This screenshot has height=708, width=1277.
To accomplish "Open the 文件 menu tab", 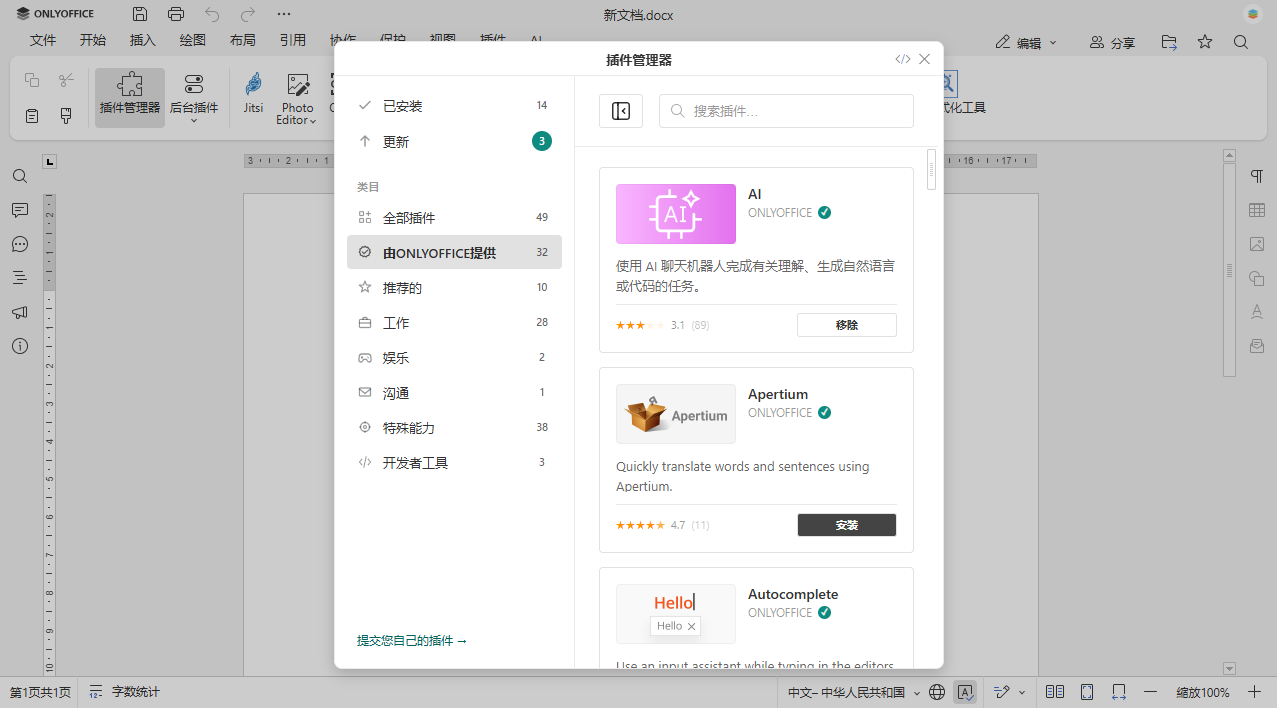I will [43, 40].
